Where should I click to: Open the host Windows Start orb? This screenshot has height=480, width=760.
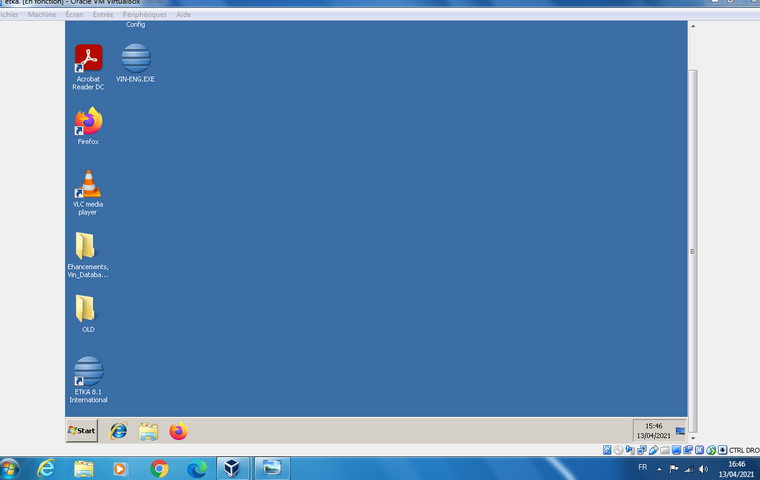pos(10,468)
